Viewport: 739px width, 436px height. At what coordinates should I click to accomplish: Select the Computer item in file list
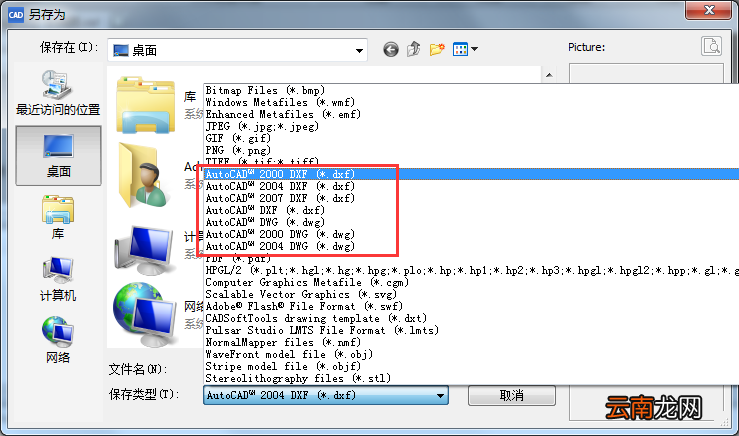click(x=145, y=250)
